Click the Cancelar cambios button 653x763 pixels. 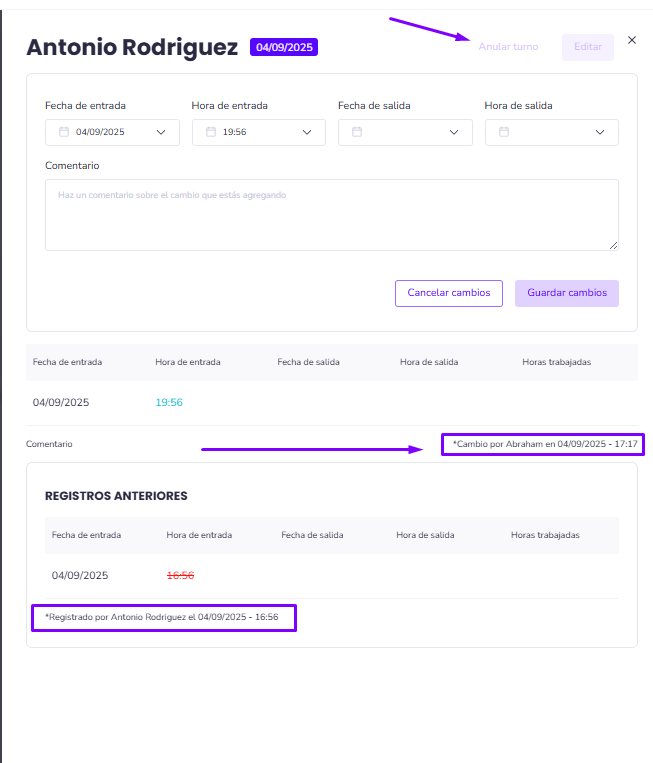(x=449, y=293)
